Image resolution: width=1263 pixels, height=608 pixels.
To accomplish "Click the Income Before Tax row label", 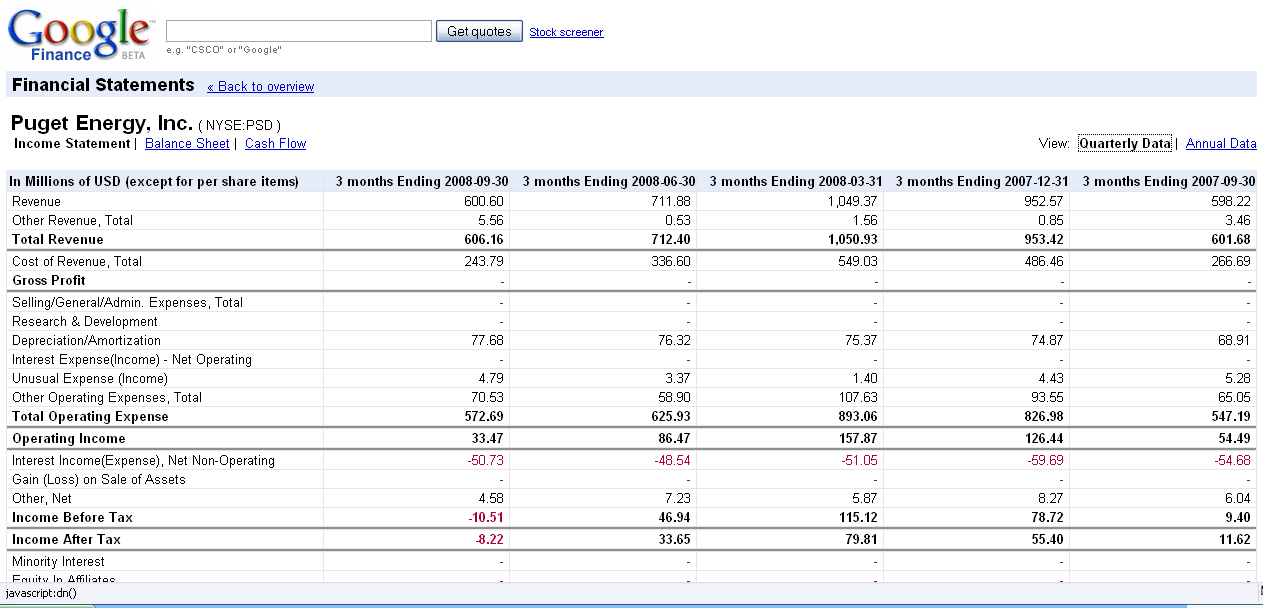I will [72, 517].
